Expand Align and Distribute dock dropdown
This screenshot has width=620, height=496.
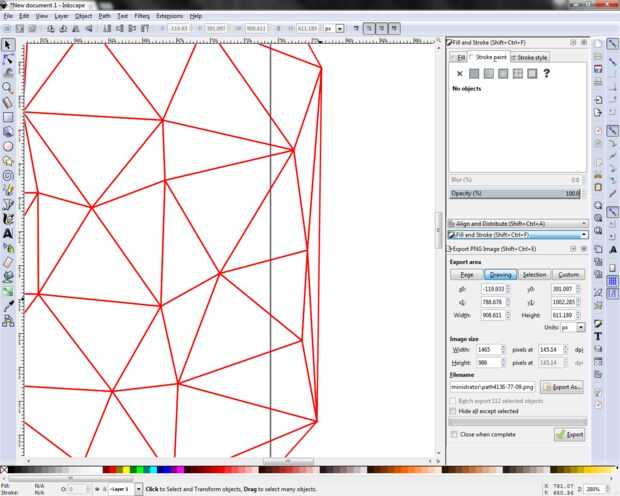(584, 223)
